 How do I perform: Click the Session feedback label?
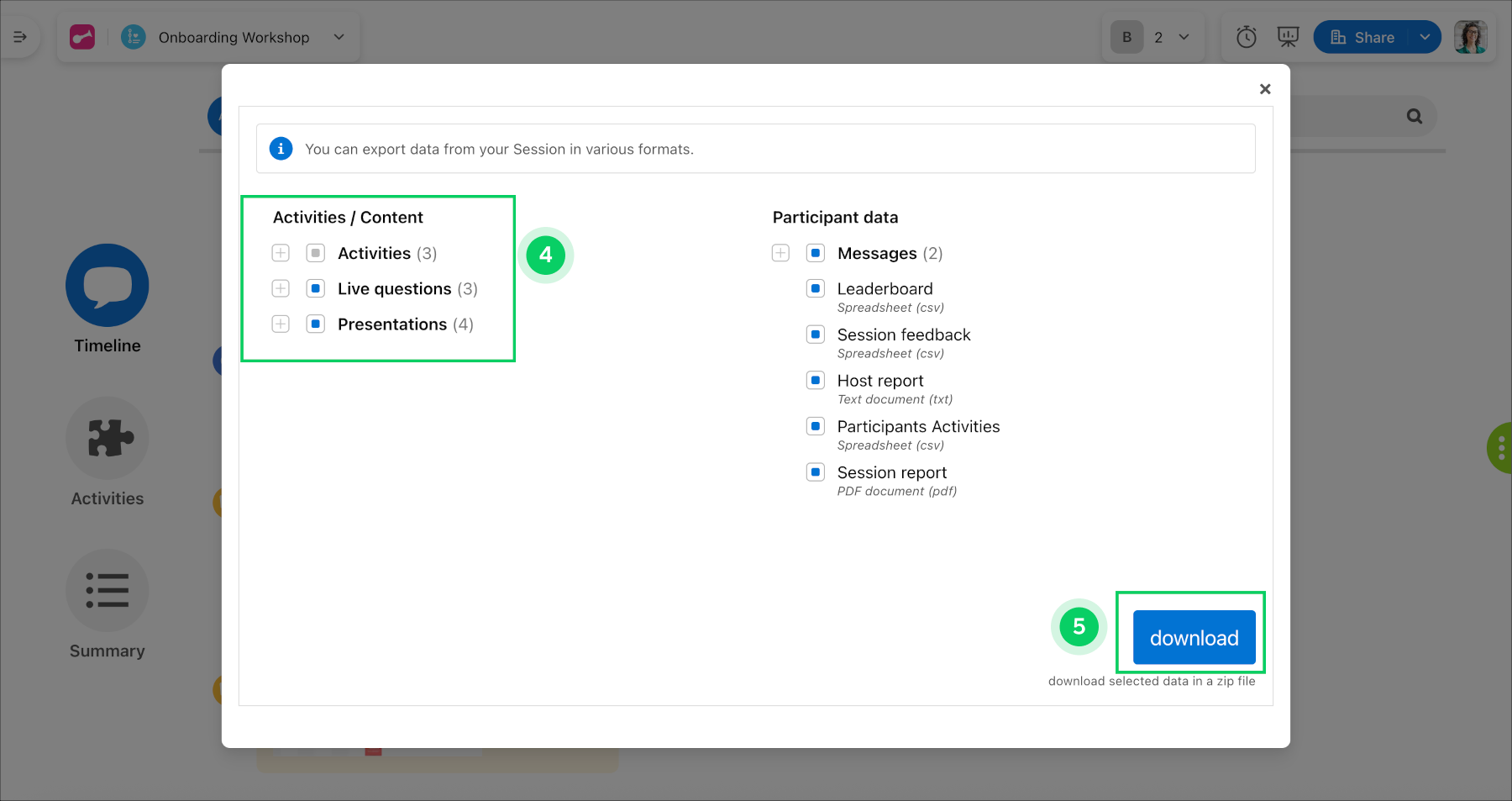click(904, 335)
